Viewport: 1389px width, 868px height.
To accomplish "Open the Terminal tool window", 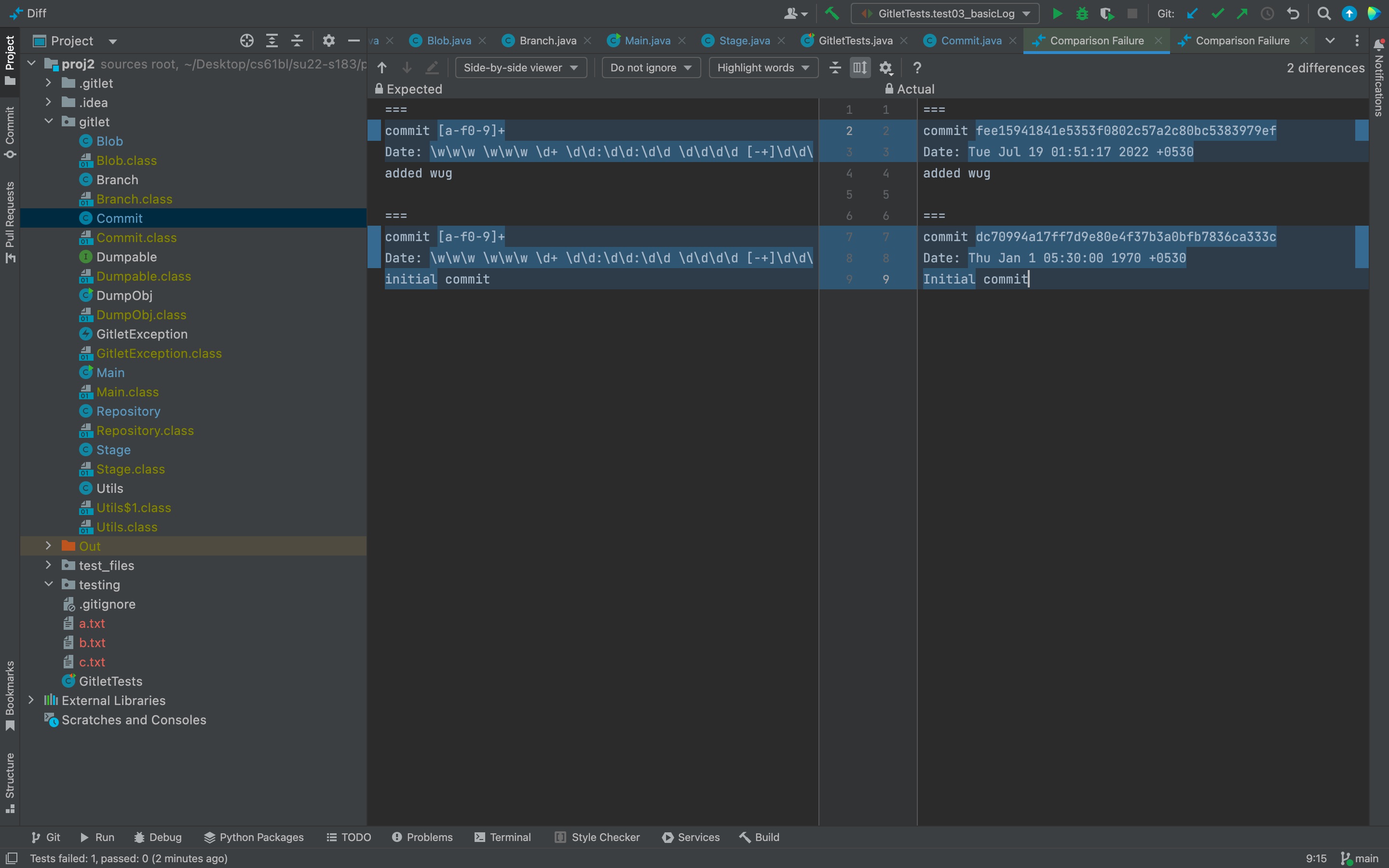I will (x=503, y=837).
